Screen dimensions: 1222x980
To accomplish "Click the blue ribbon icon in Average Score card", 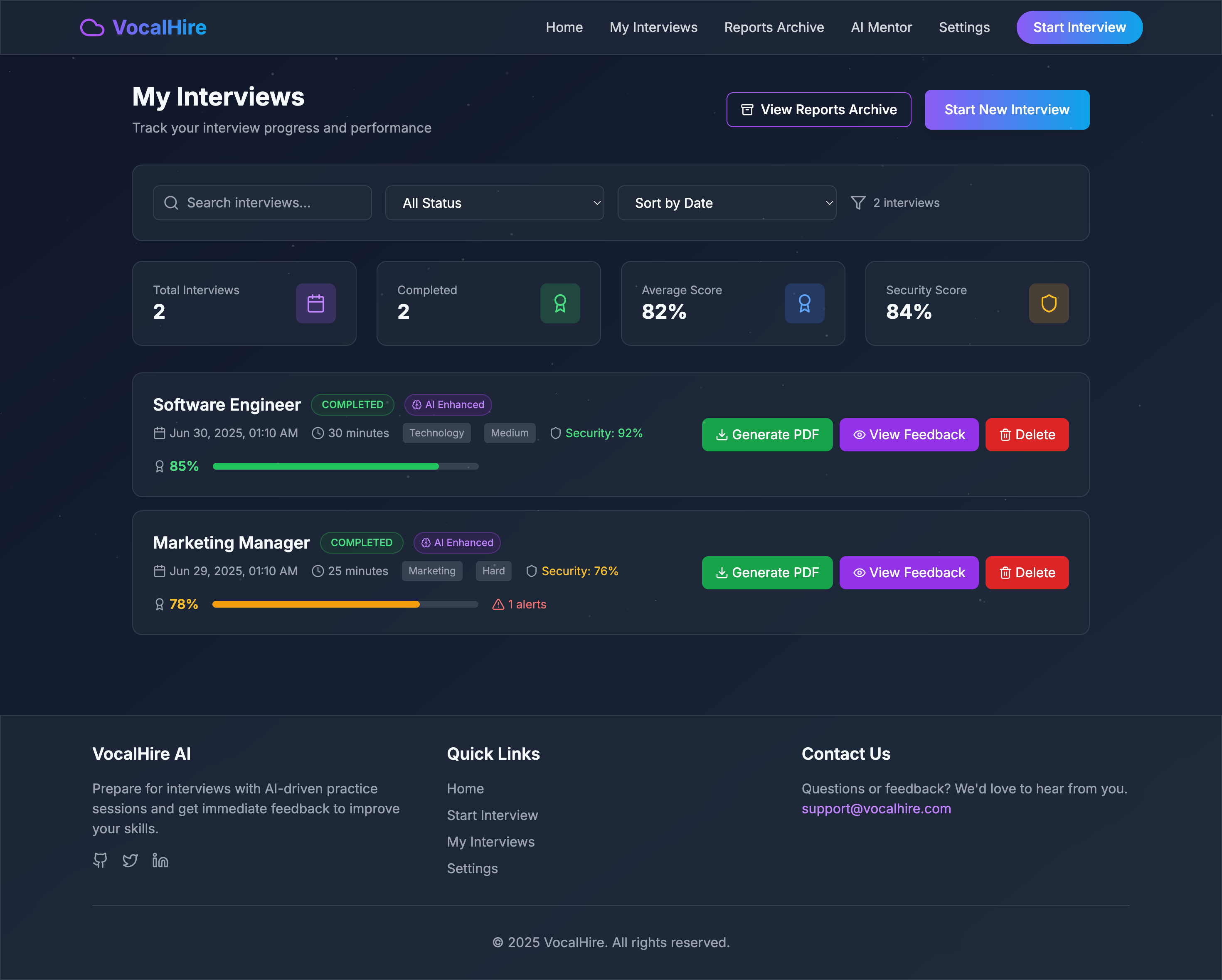I will 804,303.
